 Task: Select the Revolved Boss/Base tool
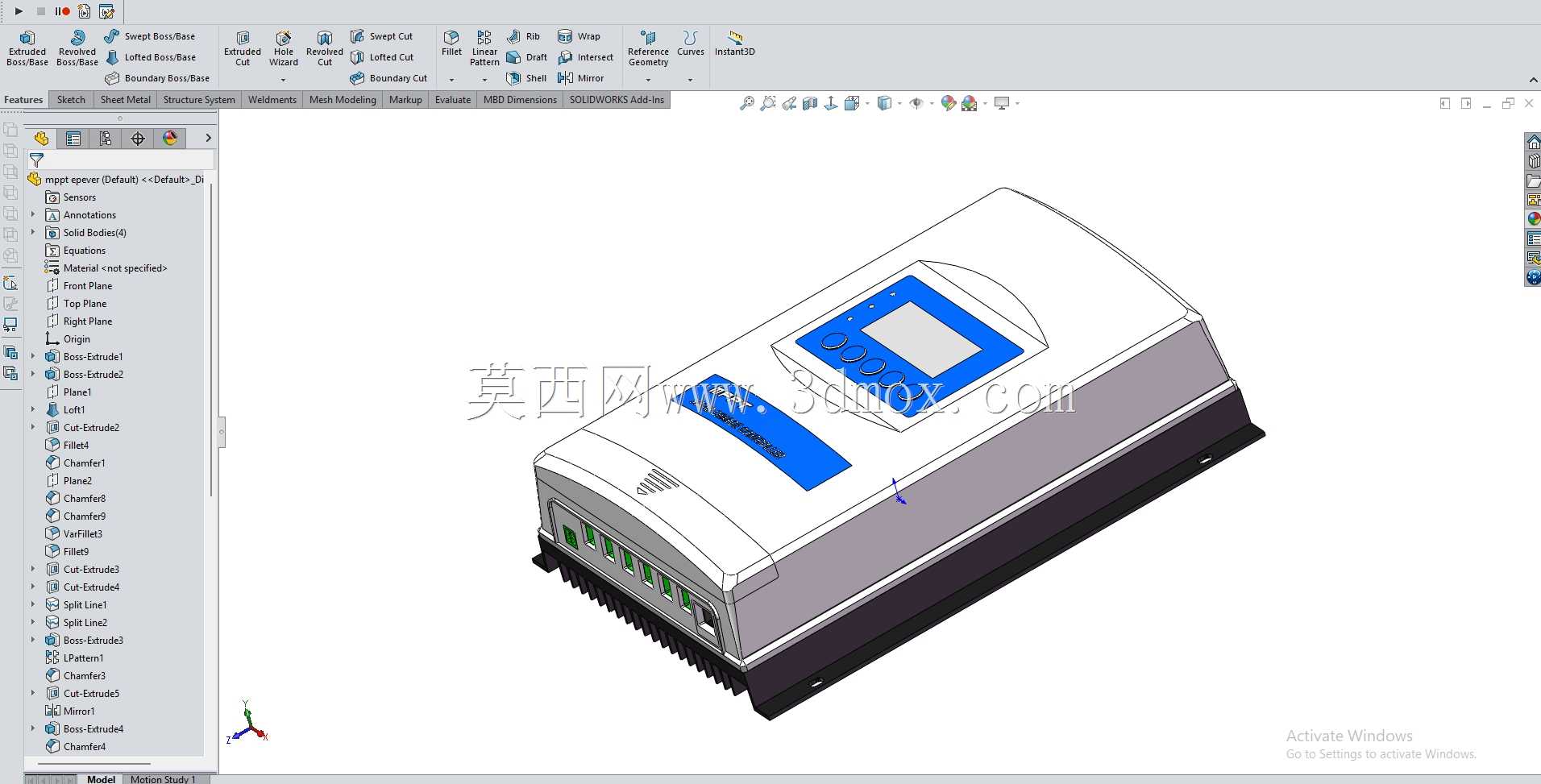click(77, 48)
